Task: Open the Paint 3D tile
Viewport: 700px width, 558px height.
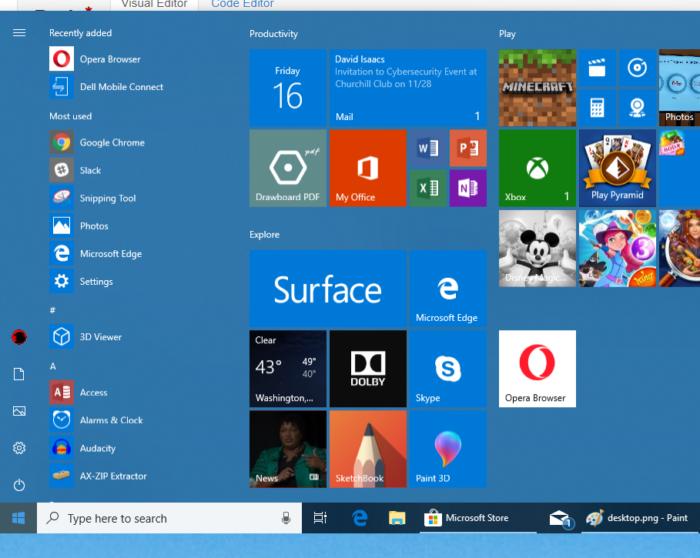Action: pyautogui.click(x=447, y=448)
